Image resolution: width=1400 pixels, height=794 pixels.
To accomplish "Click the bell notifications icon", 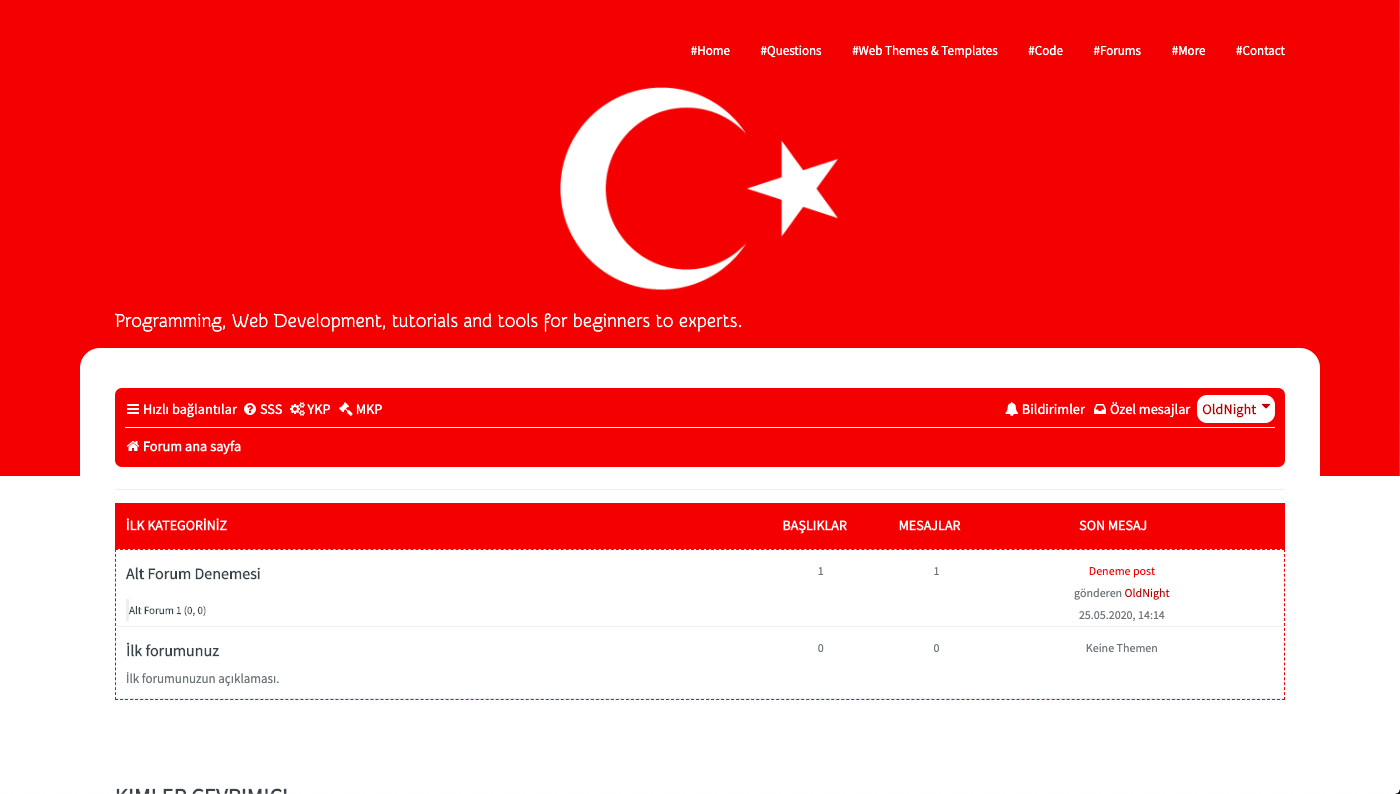I will [1012, 409].
